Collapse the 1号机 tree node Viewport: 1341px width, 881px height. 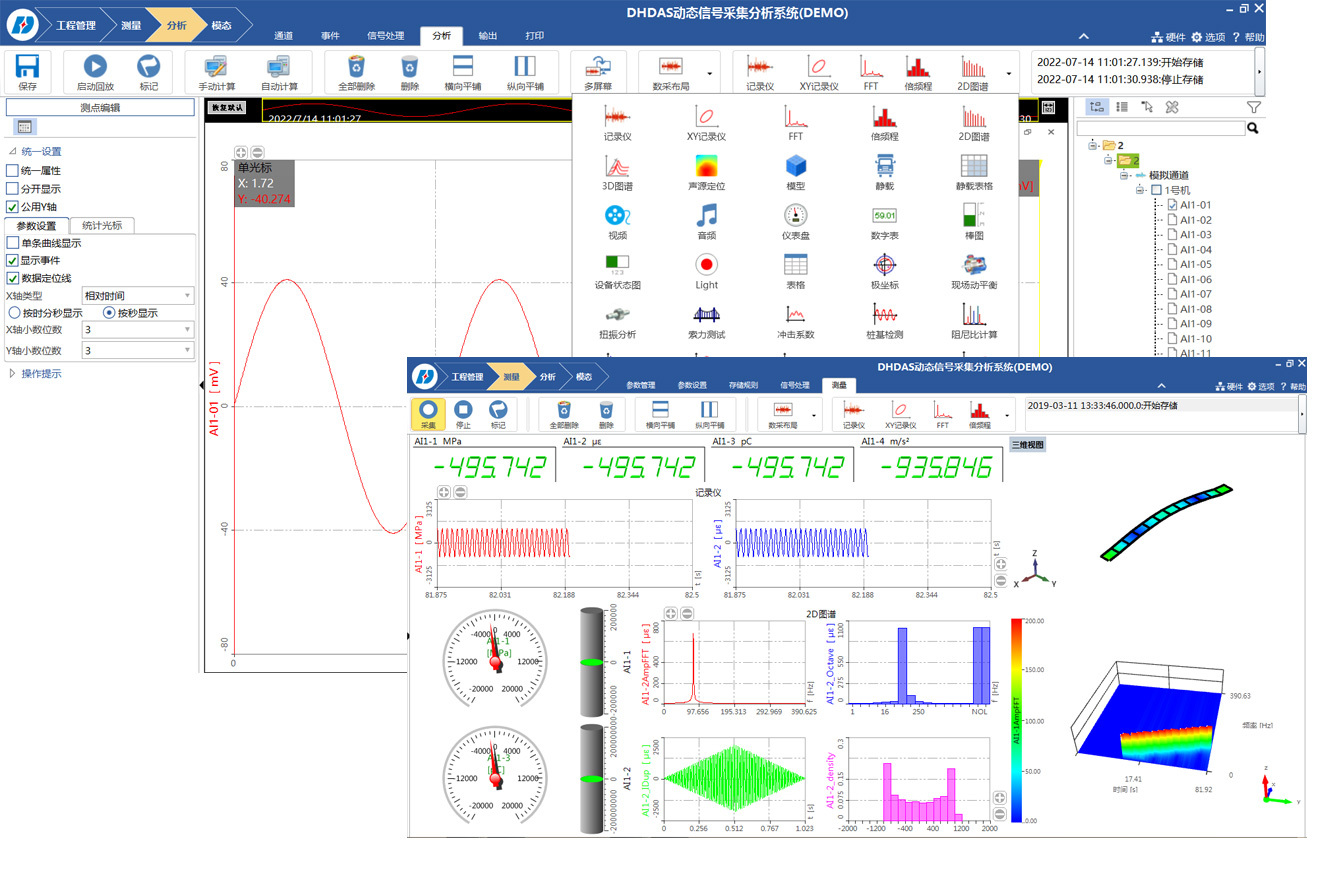point(1140,190)
